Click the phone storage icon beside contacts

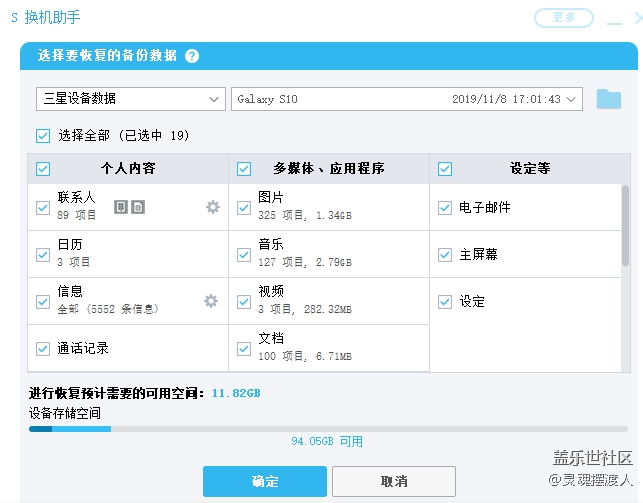tap(120, 207)
